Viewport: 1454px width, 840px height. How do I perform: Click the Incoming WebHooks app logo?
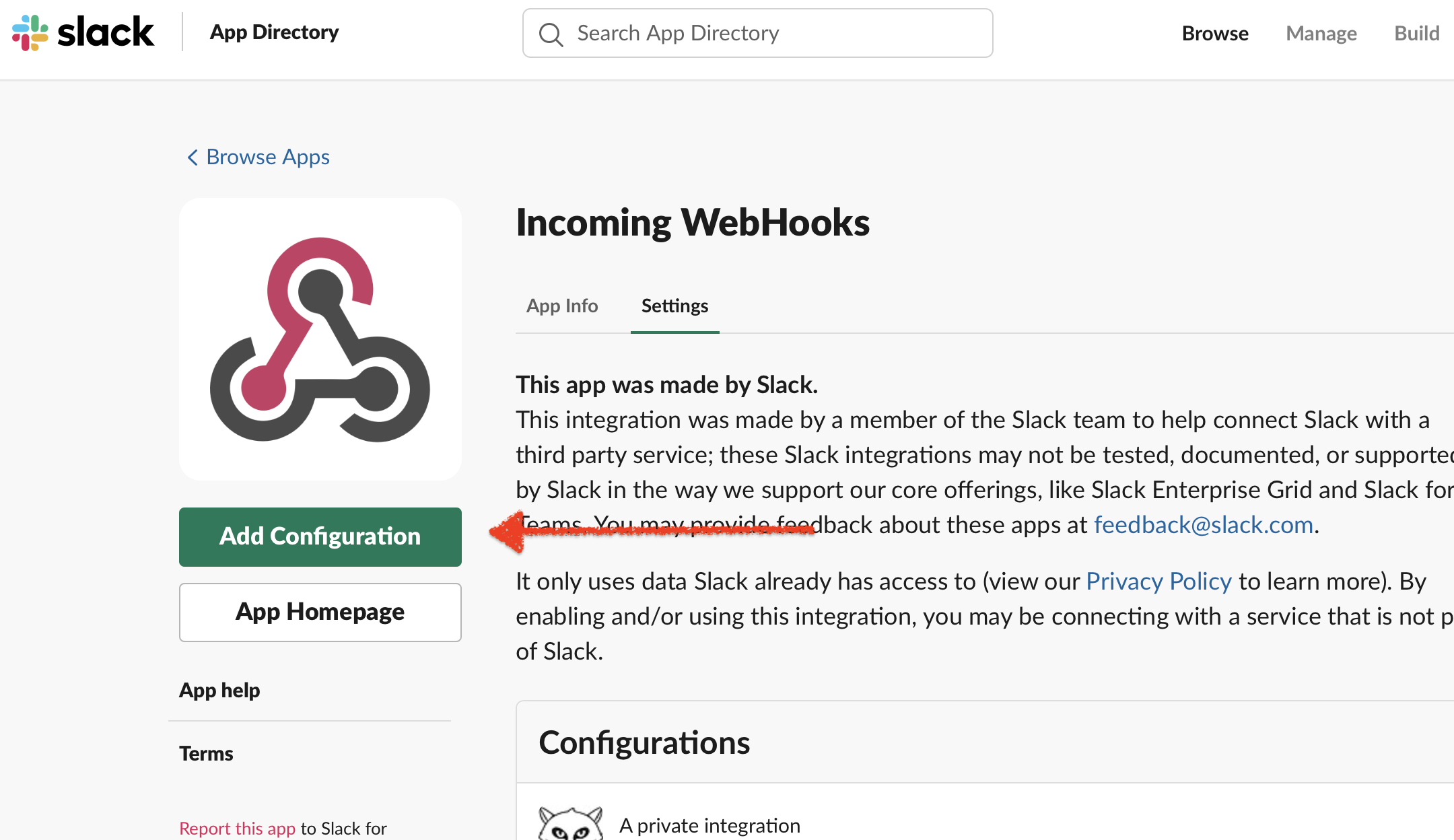click(320, 339)
